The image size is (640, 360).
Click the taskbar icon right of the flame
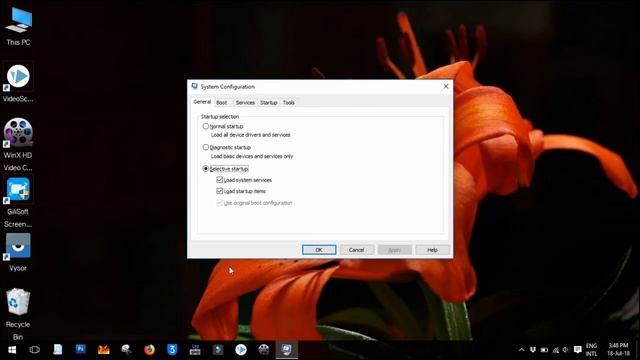(x=127, y=350)
